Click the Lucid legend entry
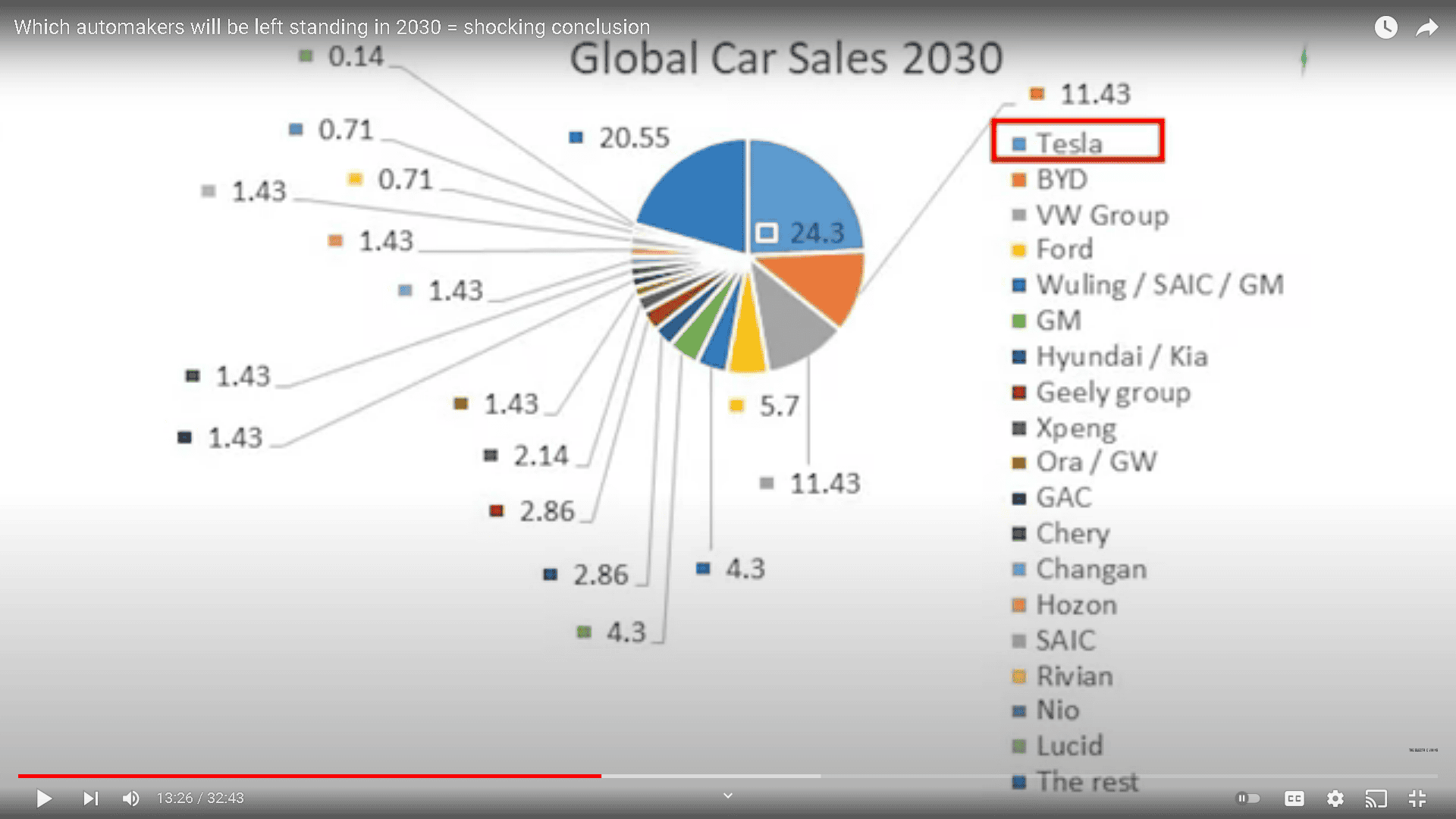Image resolution: width=1456 pixels, height=819 pixels. pos(1057,746)
